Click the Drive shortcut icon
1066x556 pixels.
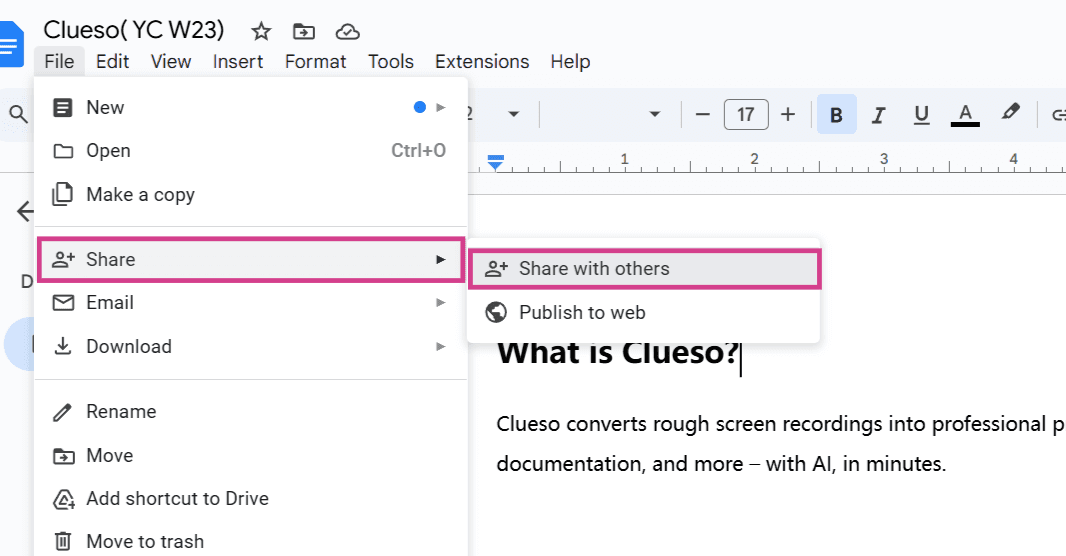click(x=63, y=499)
